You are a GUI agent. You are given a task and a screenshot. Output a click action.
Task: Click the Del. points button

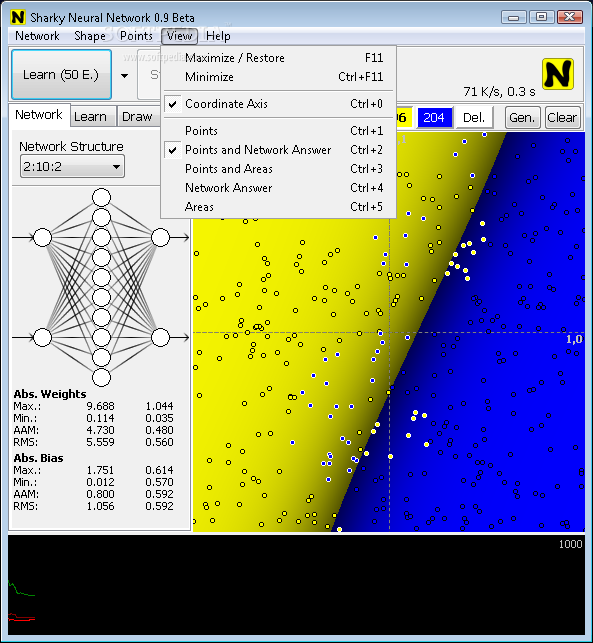tap(474, 118)
